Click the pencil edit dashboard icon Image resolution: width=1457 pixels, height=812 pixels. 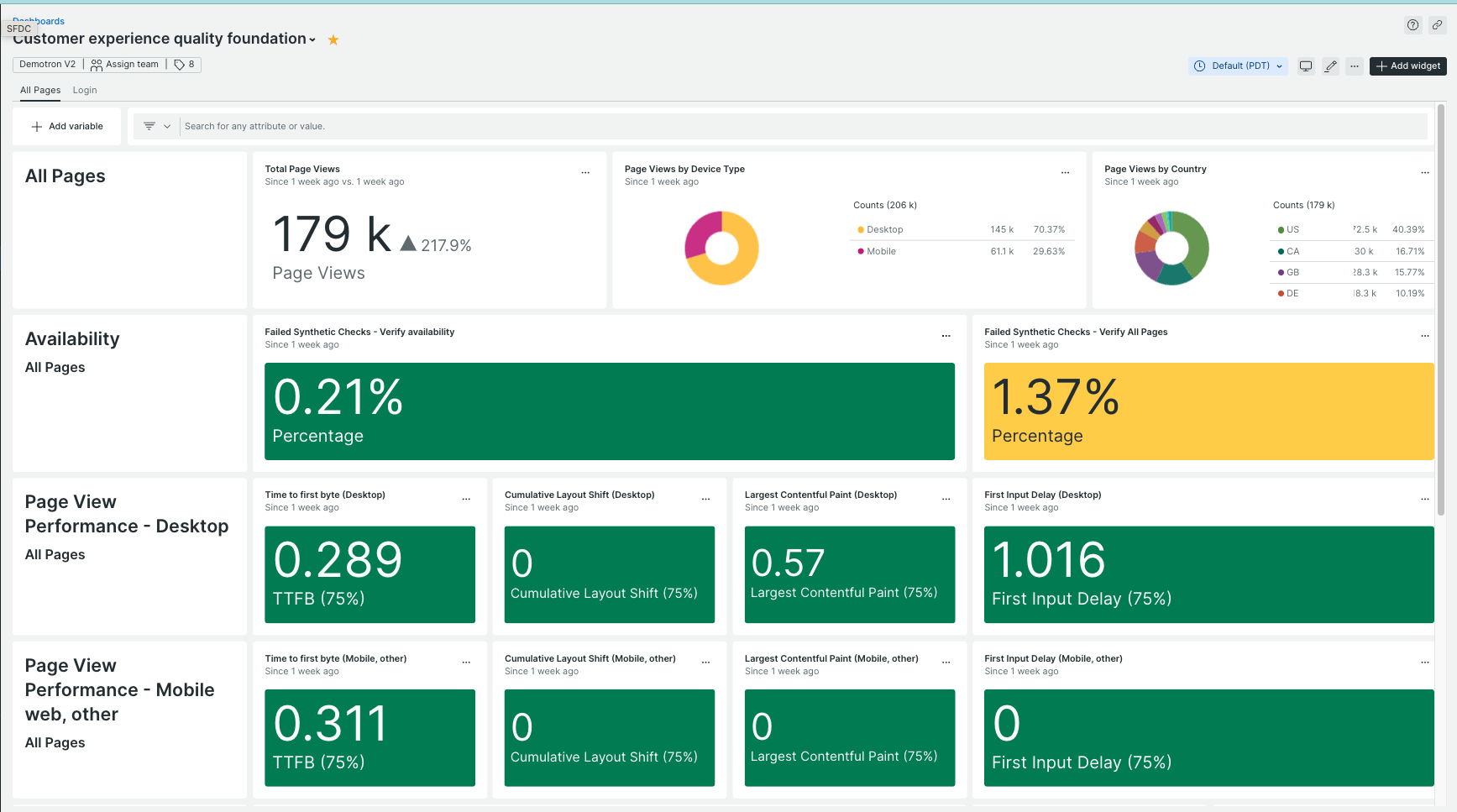[1330, 65]
